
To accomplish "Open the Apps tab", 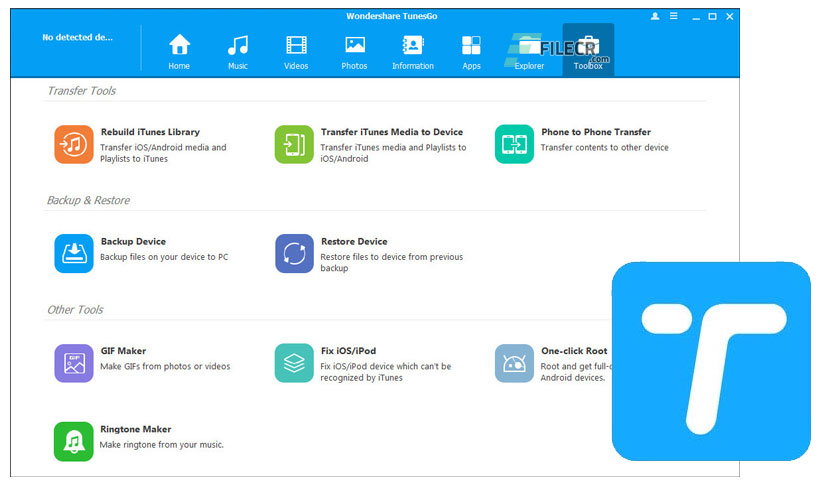I will pos(471,51).
